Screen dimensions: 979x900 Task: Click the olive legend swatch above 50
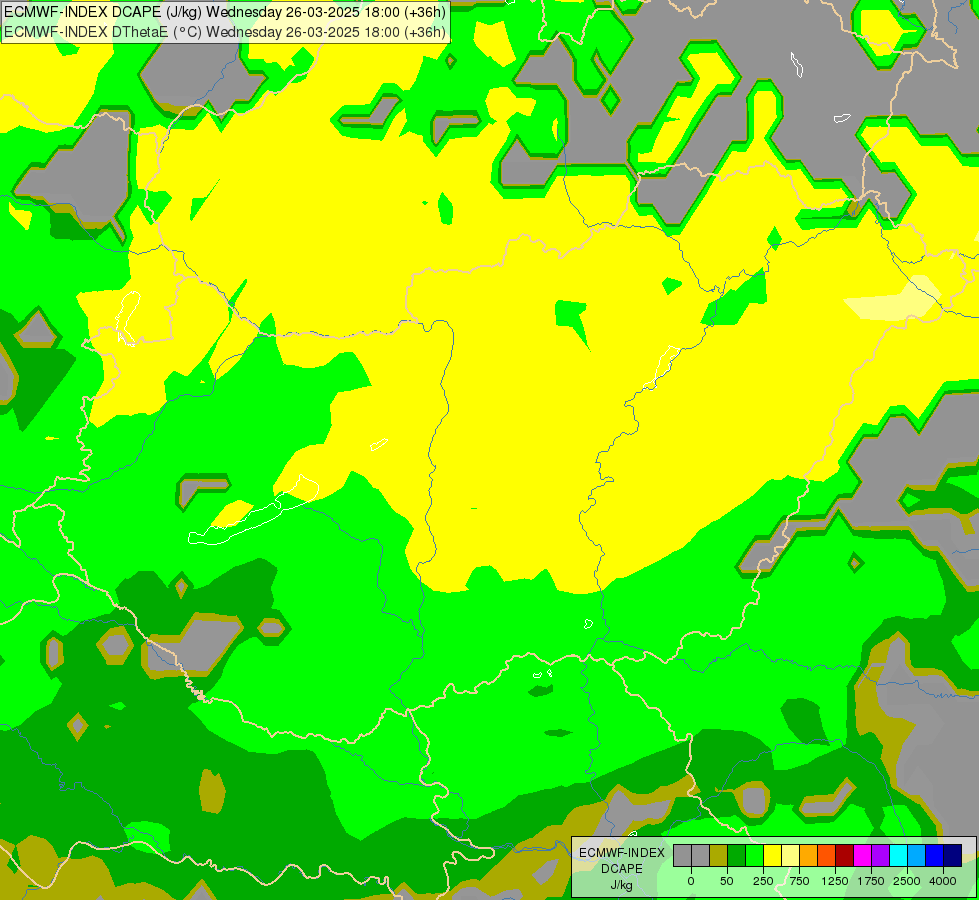pyautogui.click(x=719, y=855)
